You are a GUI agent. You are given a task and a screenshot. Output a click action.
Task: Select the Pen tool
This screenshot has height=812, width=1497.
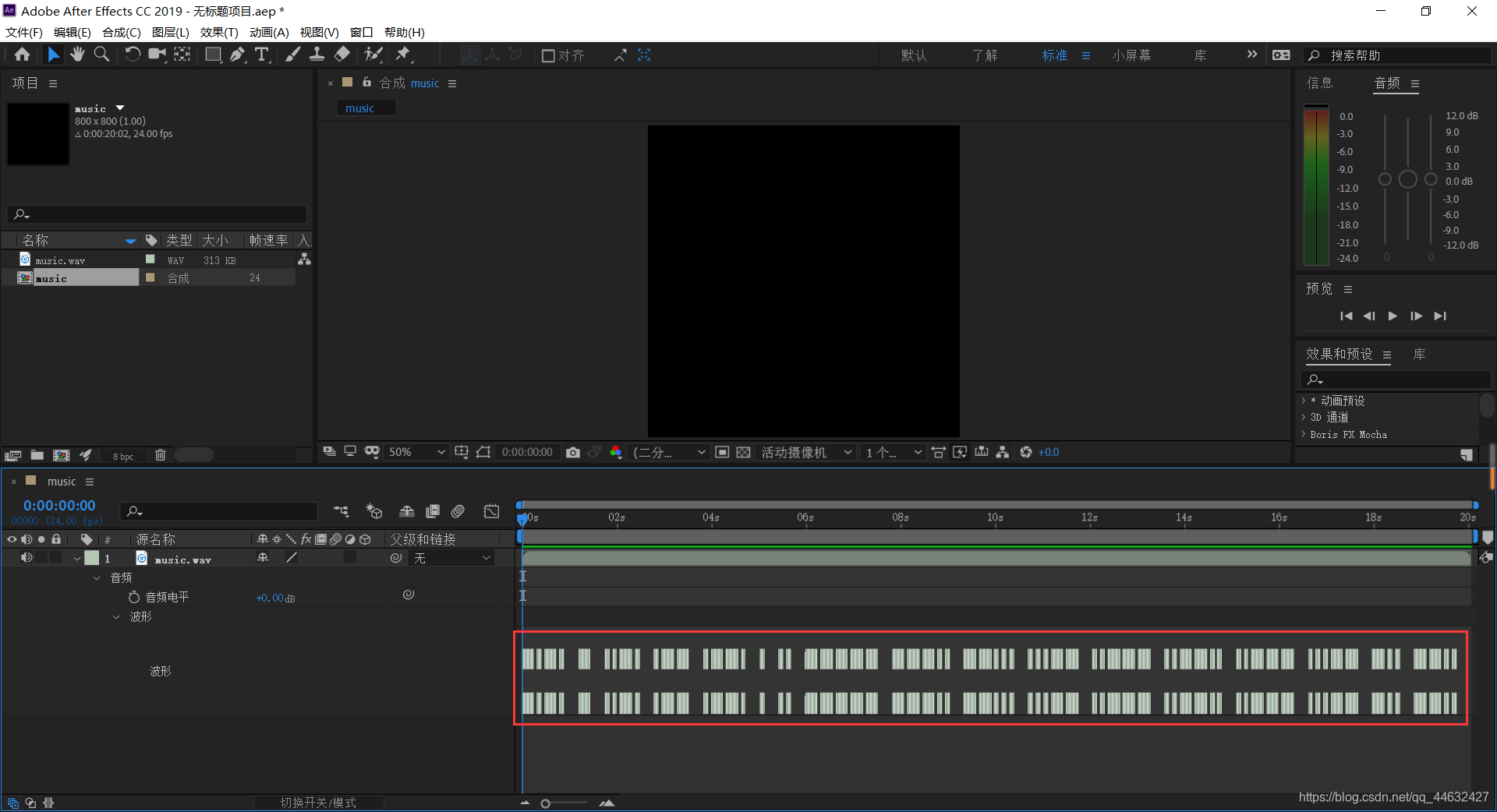238,55
